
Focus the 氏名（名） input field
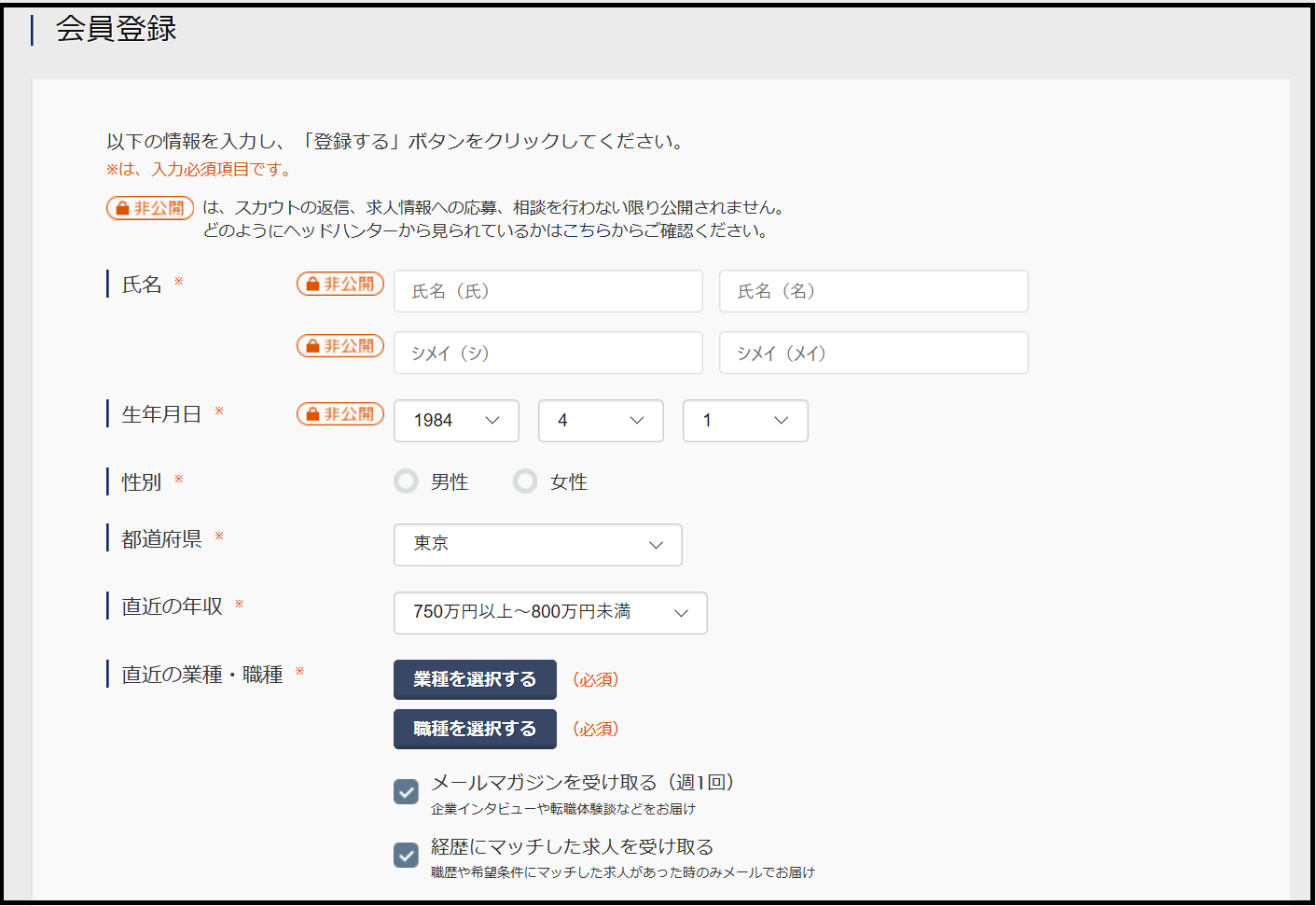(874, 291)
